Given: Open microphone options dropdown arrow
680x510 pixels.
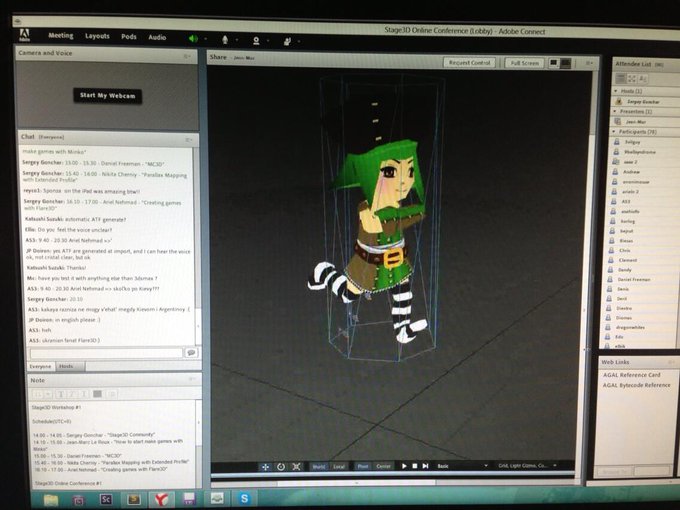Looking at the screenshot, I should coord(237,40).
